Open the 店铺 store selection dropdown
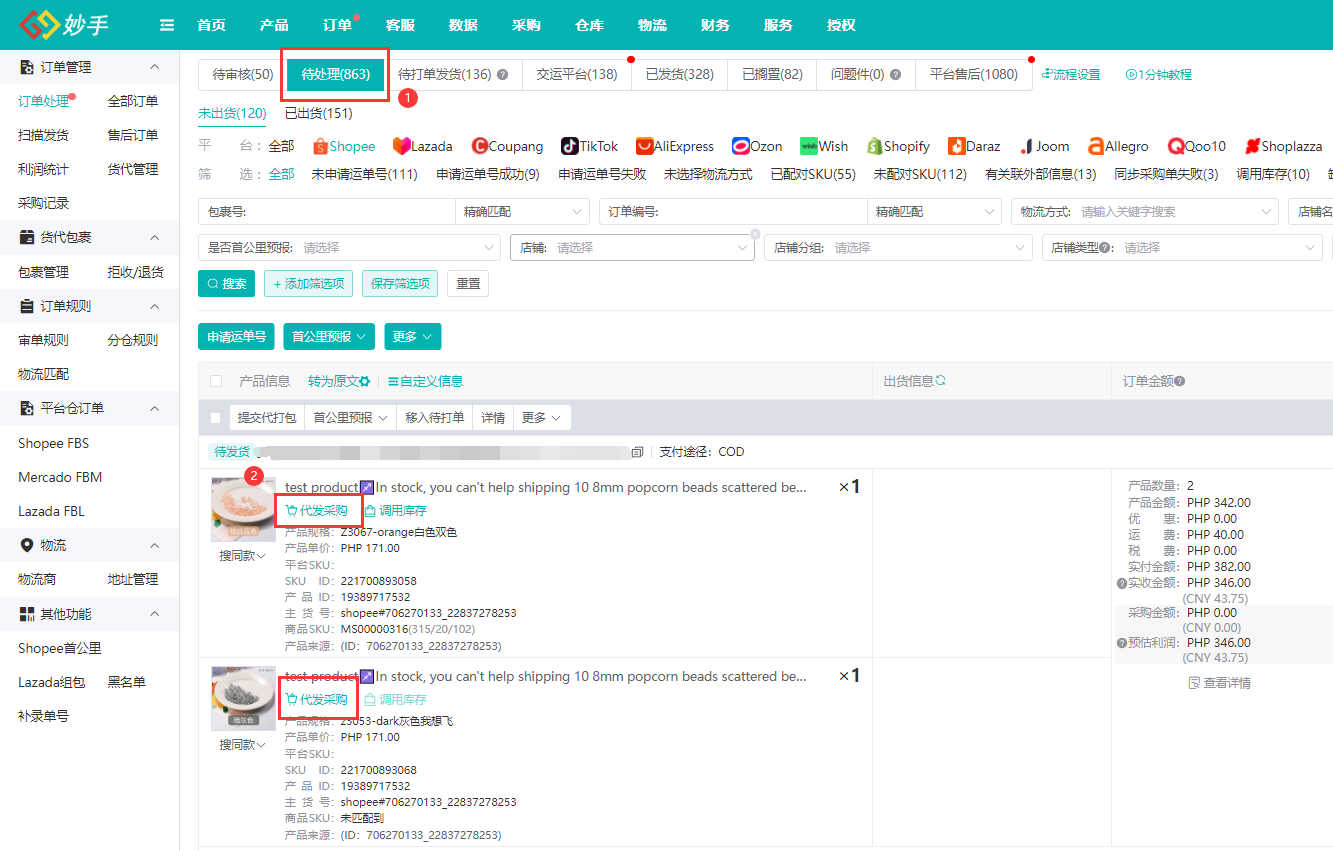The width and height of the screenshot is (1333, 851). coord(632,247)
